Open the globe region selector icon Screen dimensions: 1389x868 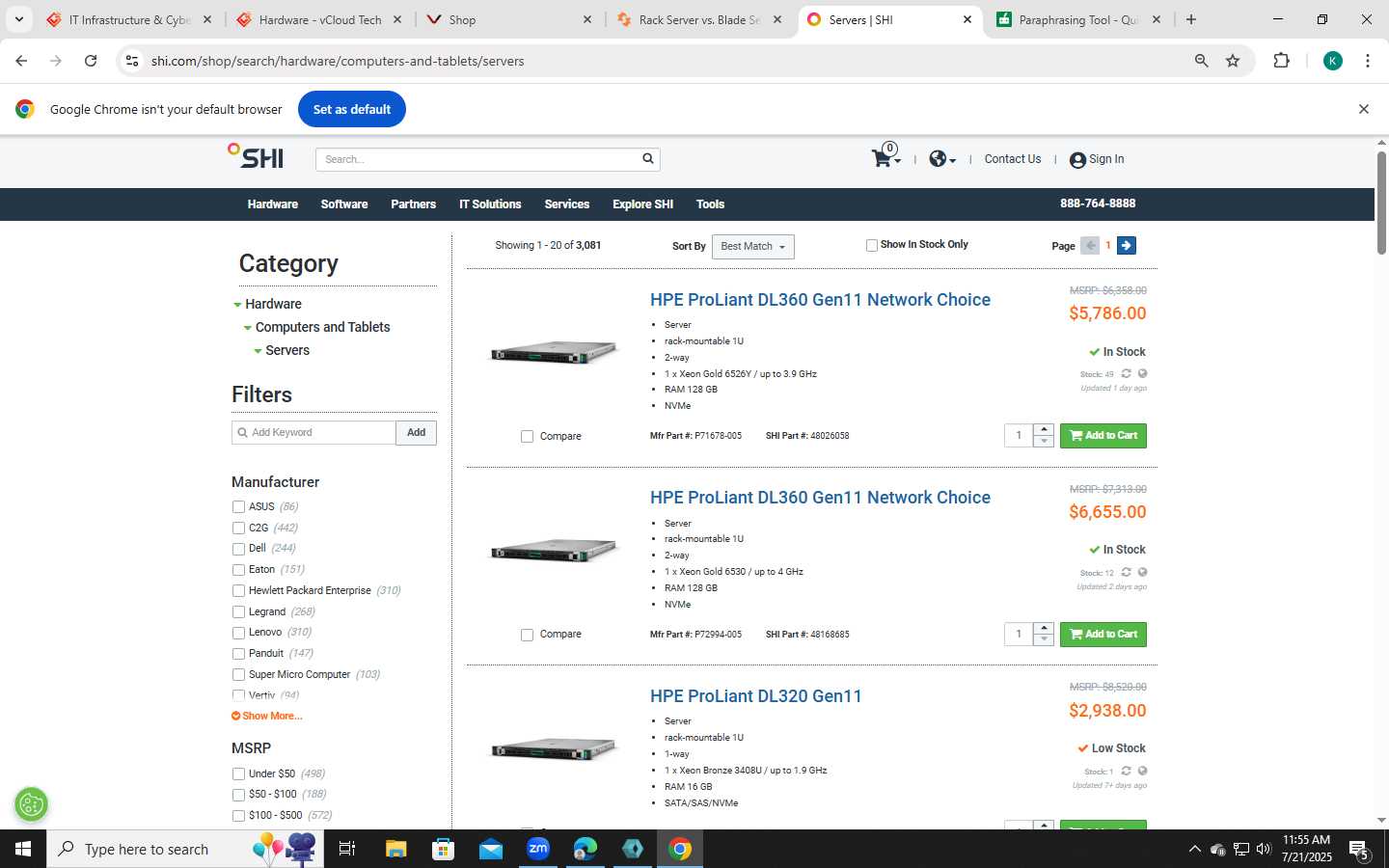click(x=941, y=159)
